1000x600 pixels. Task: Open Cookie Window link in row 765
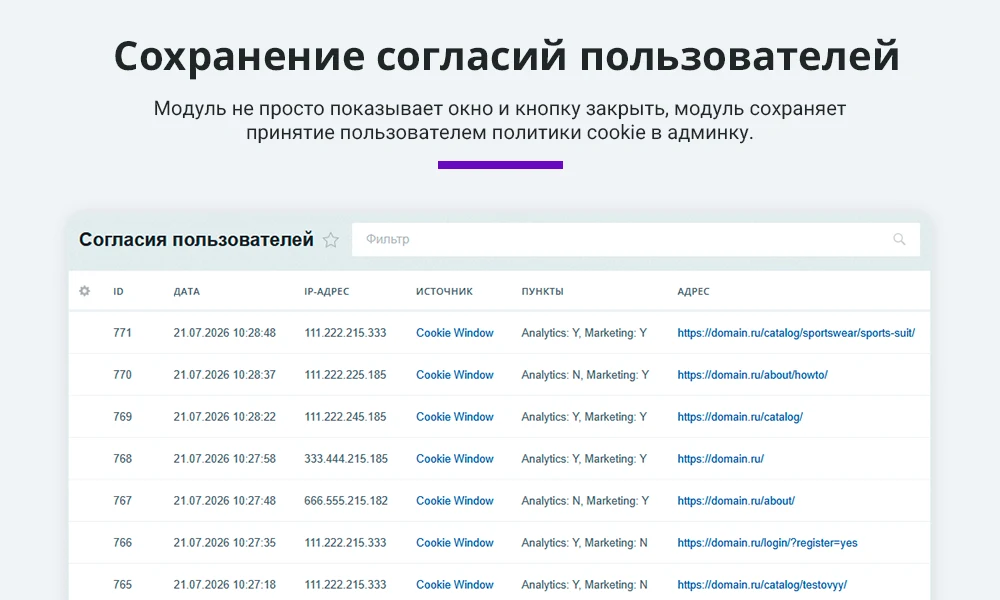(455, 585)
